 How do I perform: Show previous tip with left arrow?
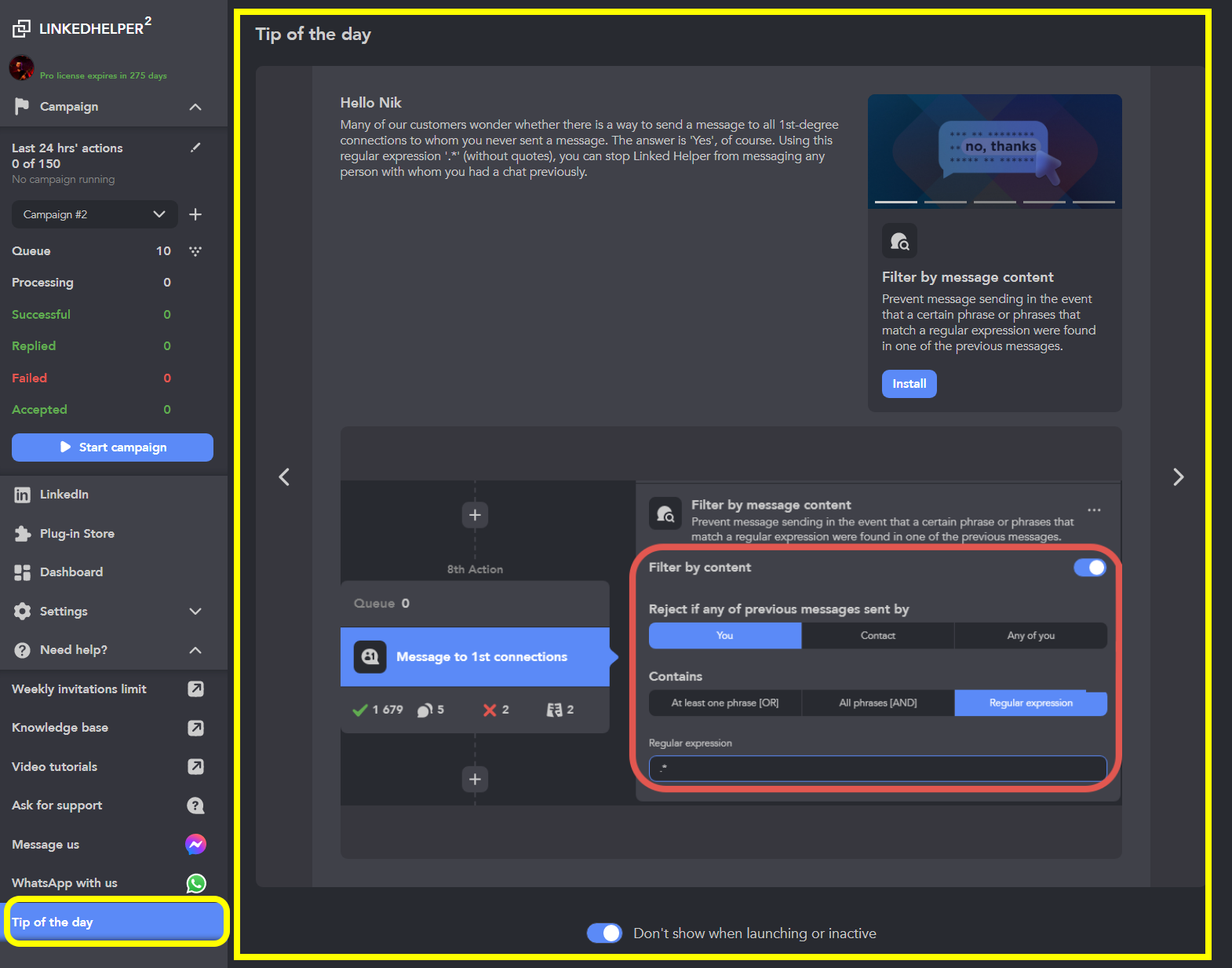pyautogui.click(x=284, y=477)
